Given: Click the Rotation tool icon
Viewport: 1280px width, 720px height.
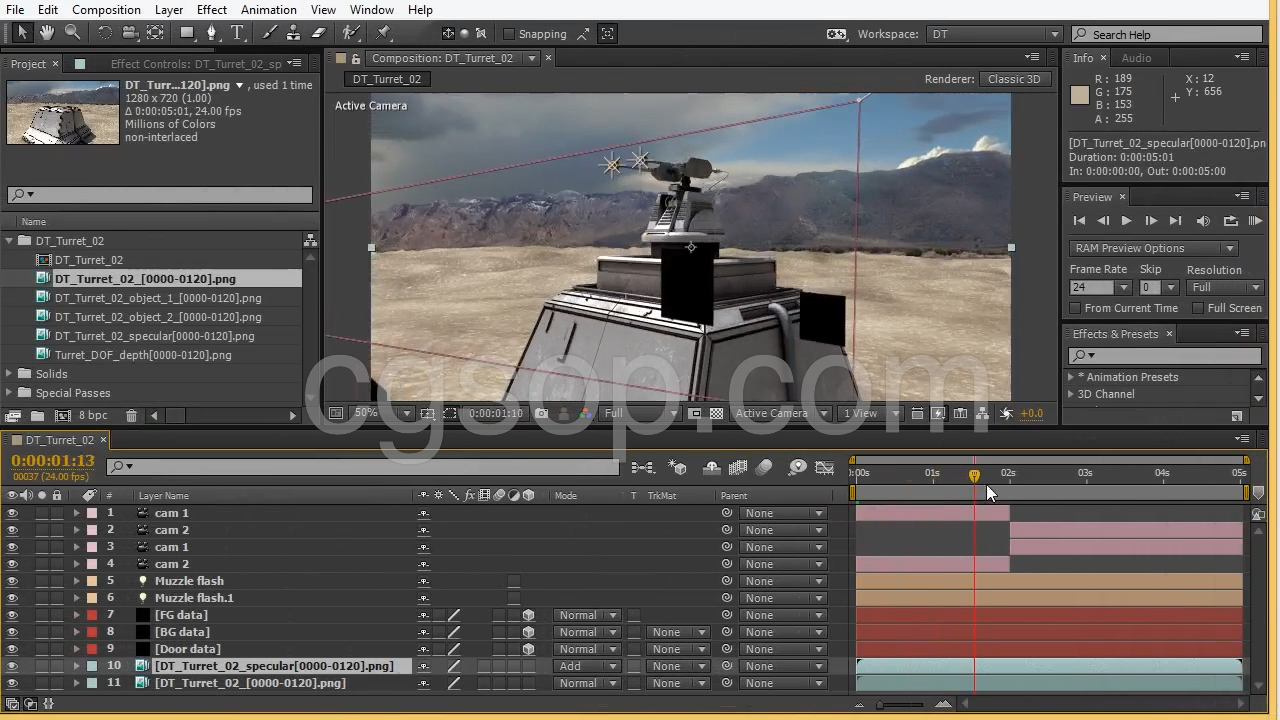Looking at the screenshot, I should pyautogui.click(x=104, y=33).
